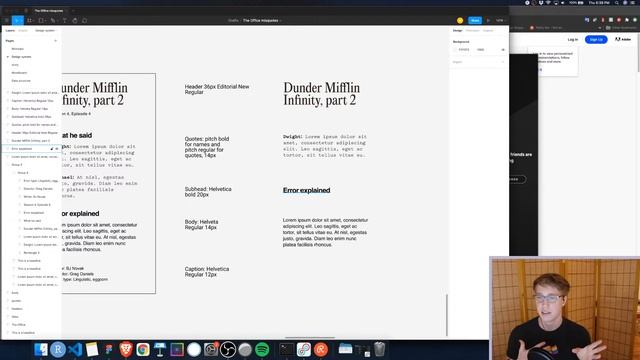Switch to the Inspect tab

488,31
